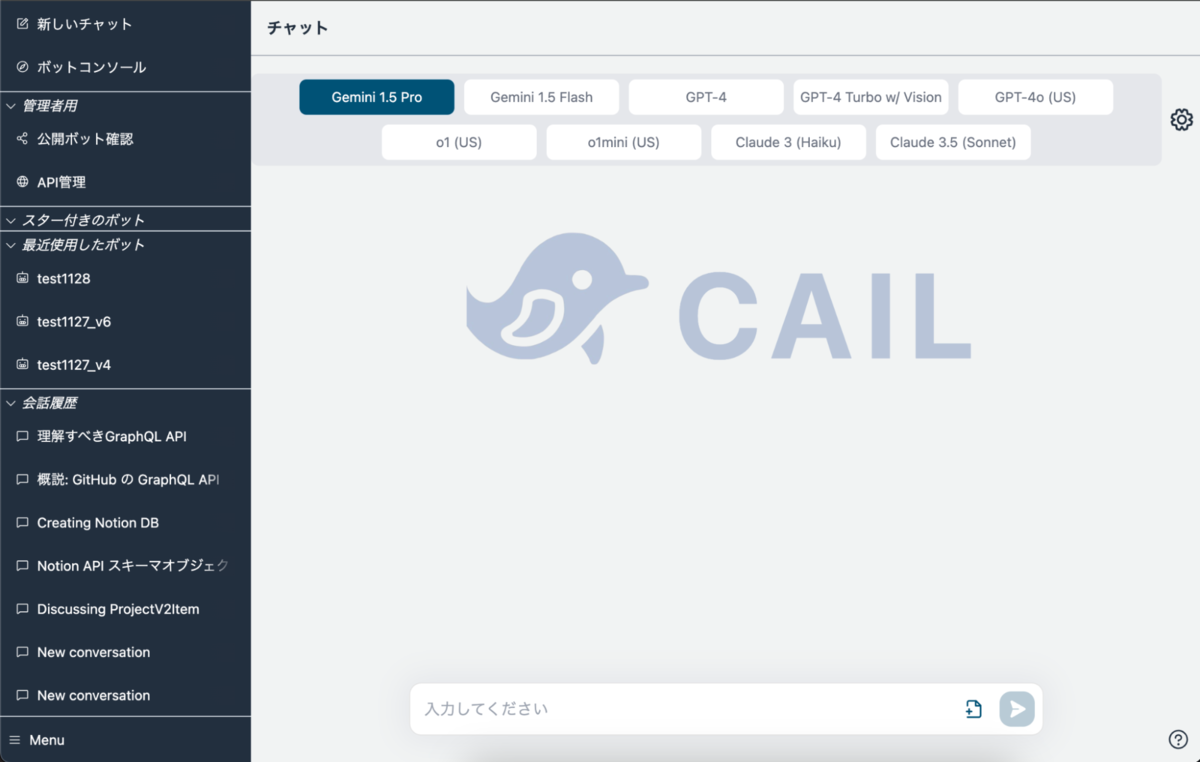Click the bot icon next to test1127_v4

tap(23, 364)
